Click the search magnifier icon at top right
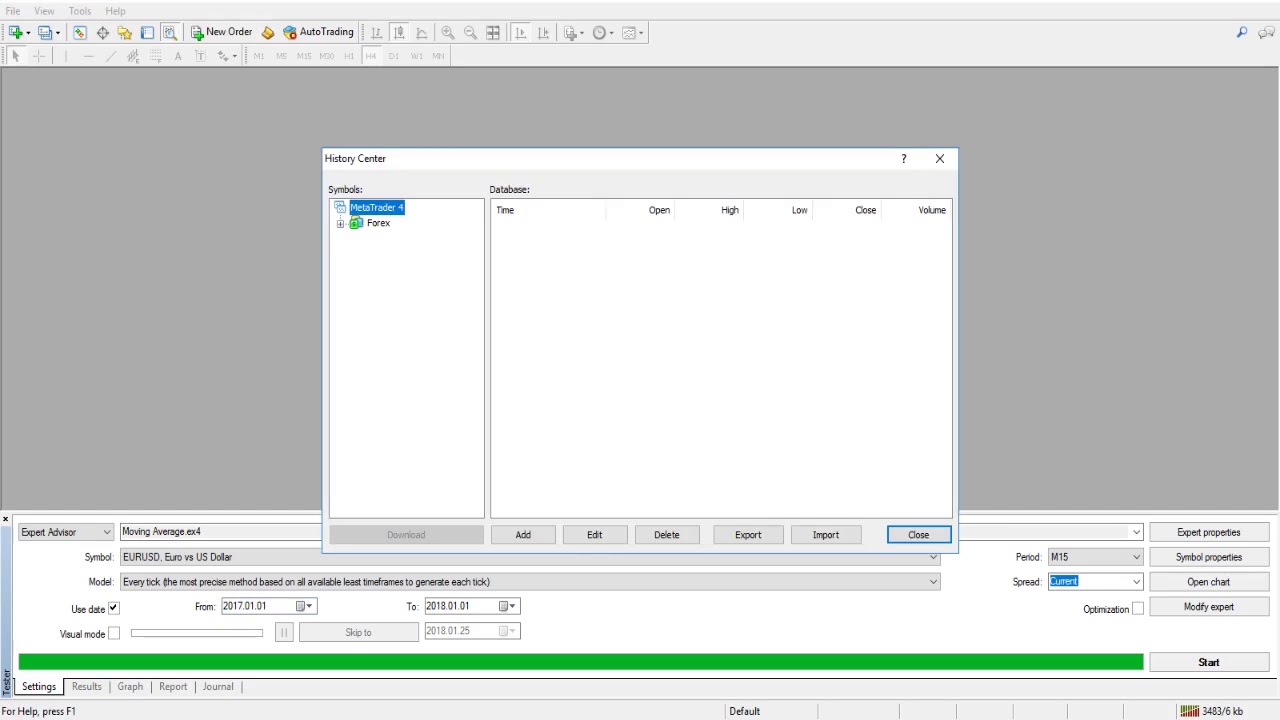Image resolution: width=1280 pixels, height=720 pixels. [1242, 33]
